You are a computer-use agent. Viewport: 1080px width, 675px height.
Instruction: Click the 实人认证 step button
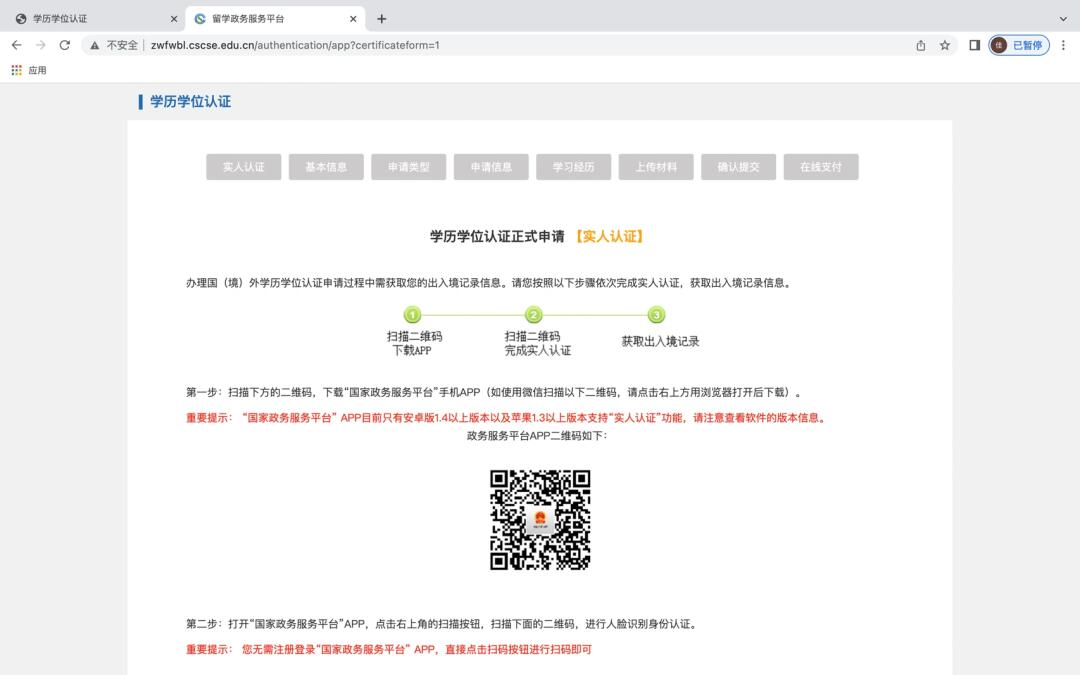[244, 167]
